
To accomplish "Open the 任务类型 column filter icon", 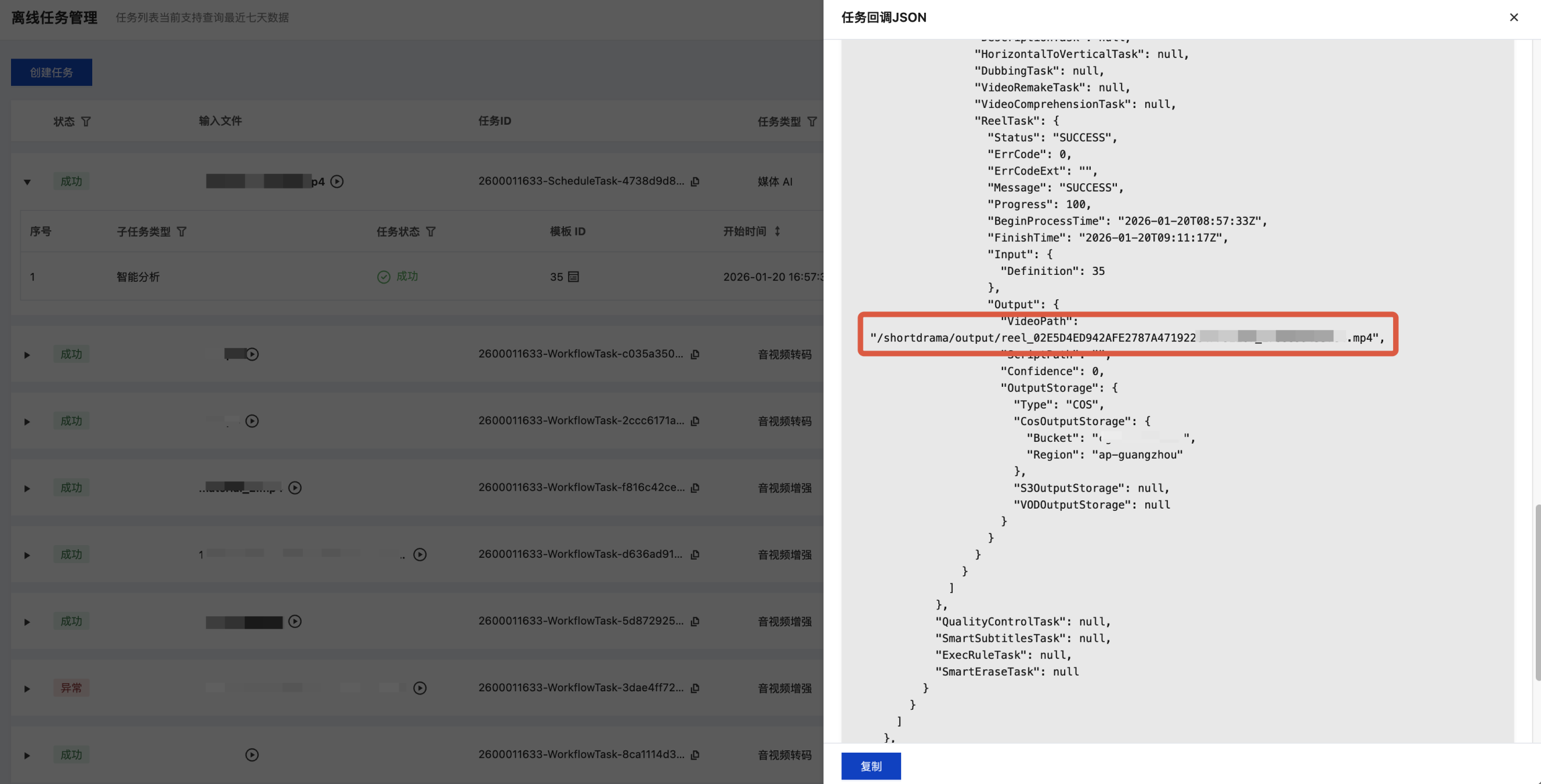I will point(812,121).
